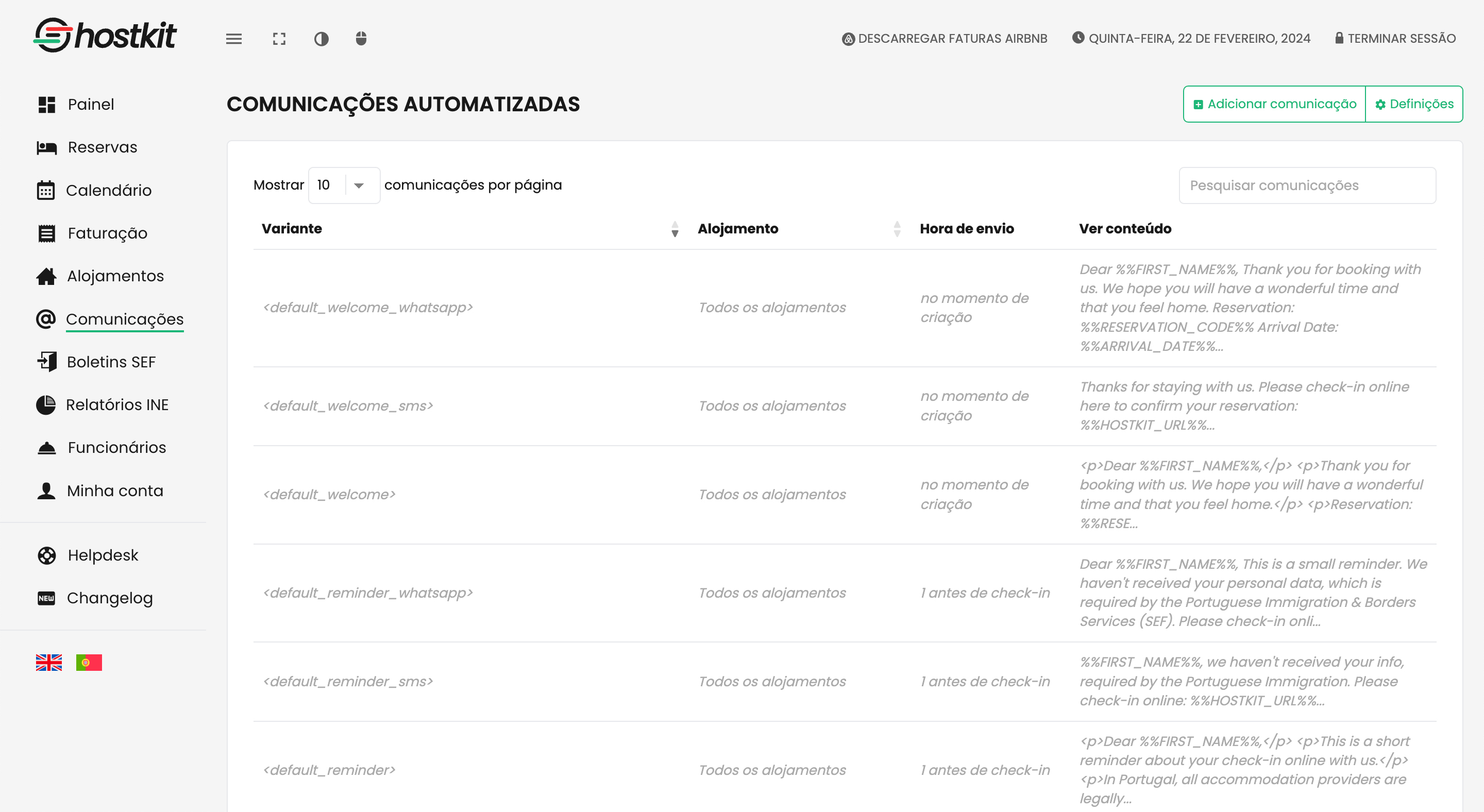Toggle dark/light contrast mode icon
Image resolution: width=1484 pixels, height=812 pixels.
[x=322, y=39]
